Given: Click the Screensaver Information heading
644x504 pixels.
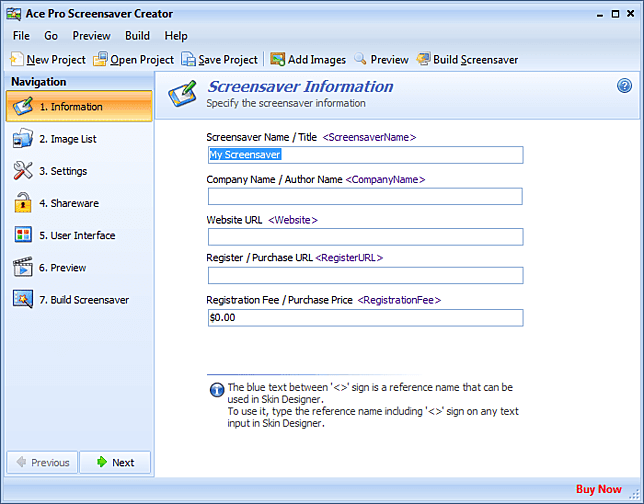Looking at the screenshot, I should 300,86.
